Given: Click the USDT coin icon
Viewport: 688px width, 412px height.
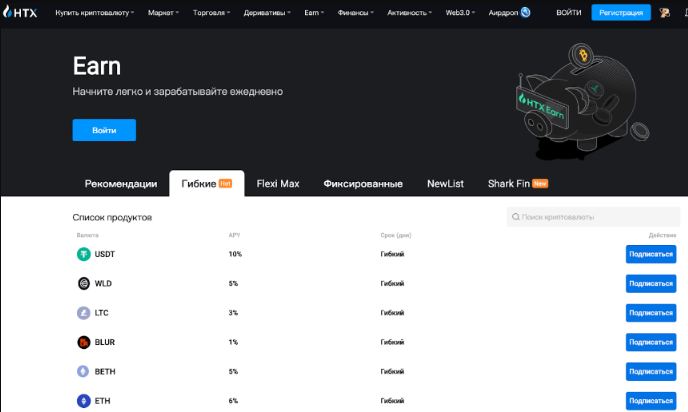Looking at the screenshot, I should (83, 254).
